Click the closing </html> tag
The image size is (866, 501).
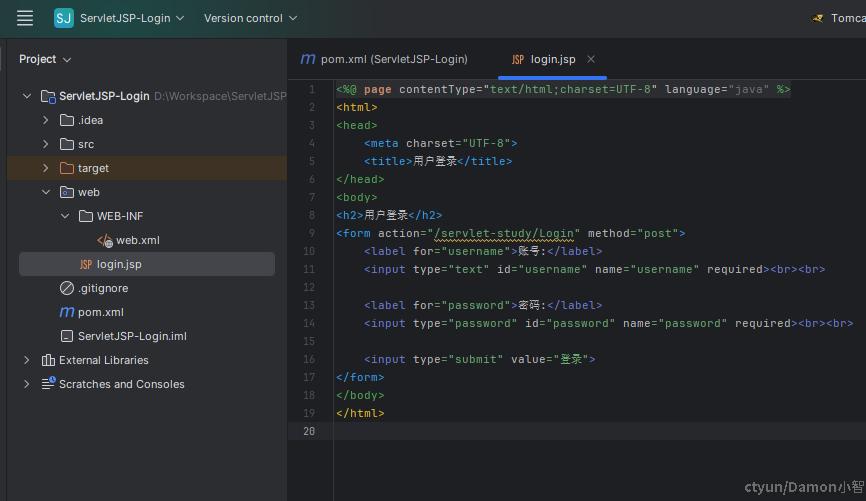pos(360,413)
